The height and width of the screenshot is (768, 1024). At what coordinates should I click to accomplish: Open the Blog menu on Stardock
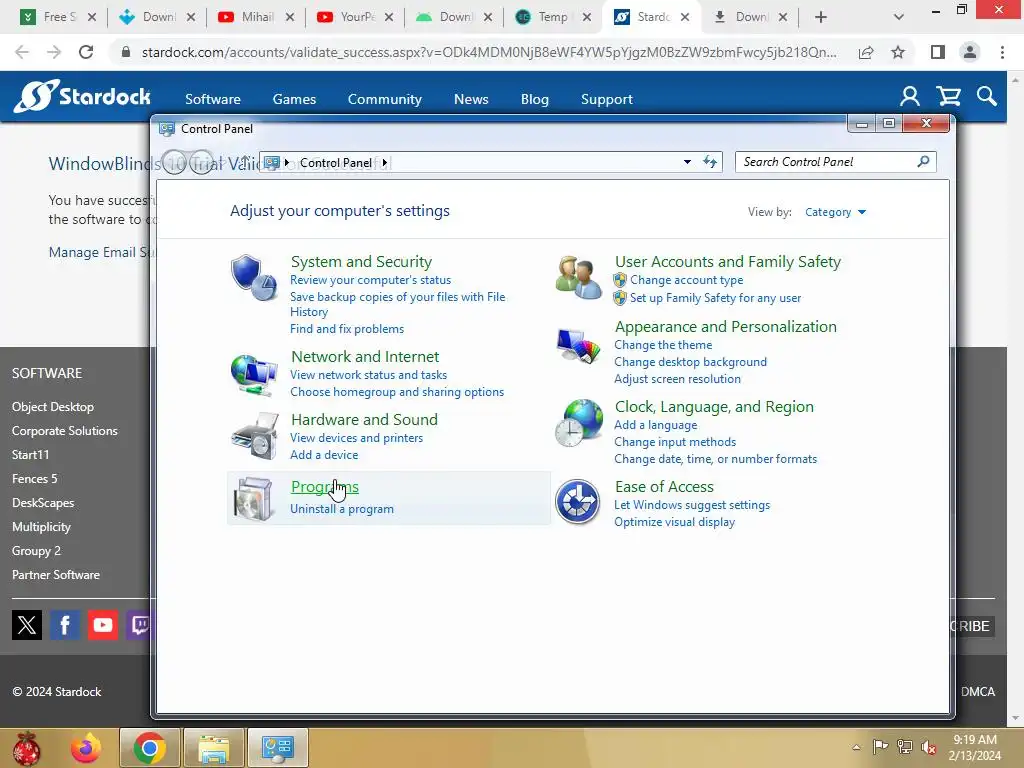click(535, 99)
